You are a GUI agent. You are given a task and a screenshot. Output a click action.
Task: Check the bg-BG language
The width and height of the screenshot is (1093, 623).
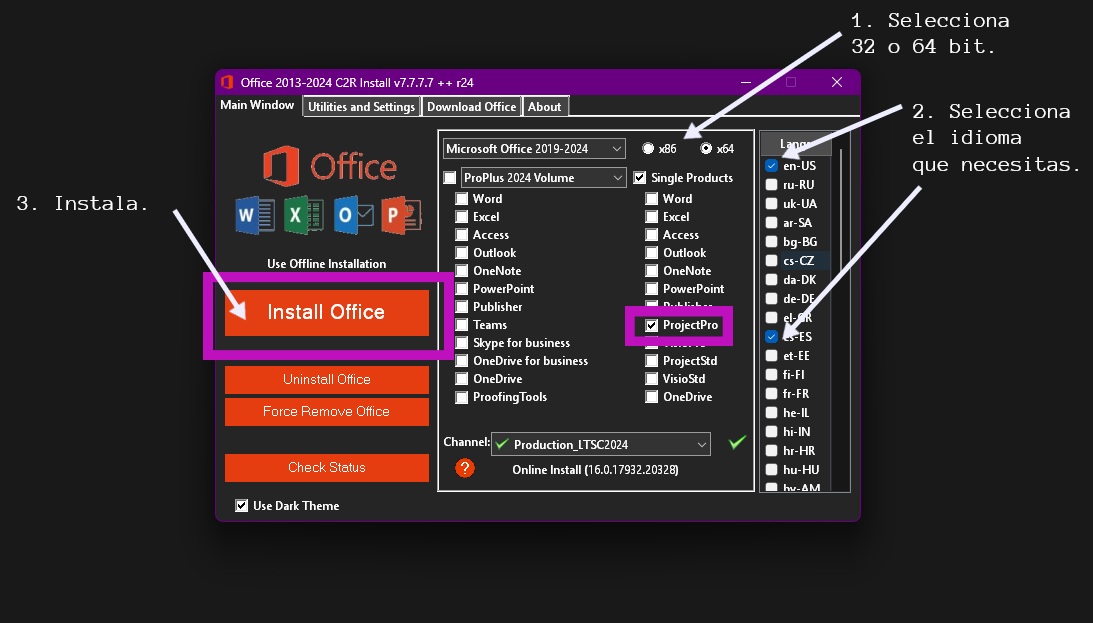(771, 242)
